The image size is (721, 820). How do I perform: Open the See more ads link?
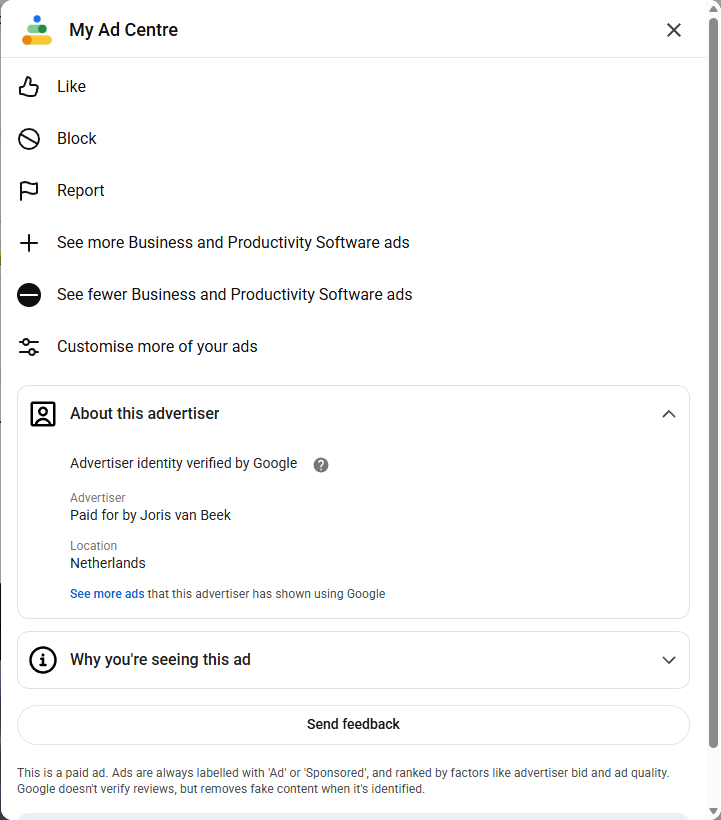coord(107,594)
